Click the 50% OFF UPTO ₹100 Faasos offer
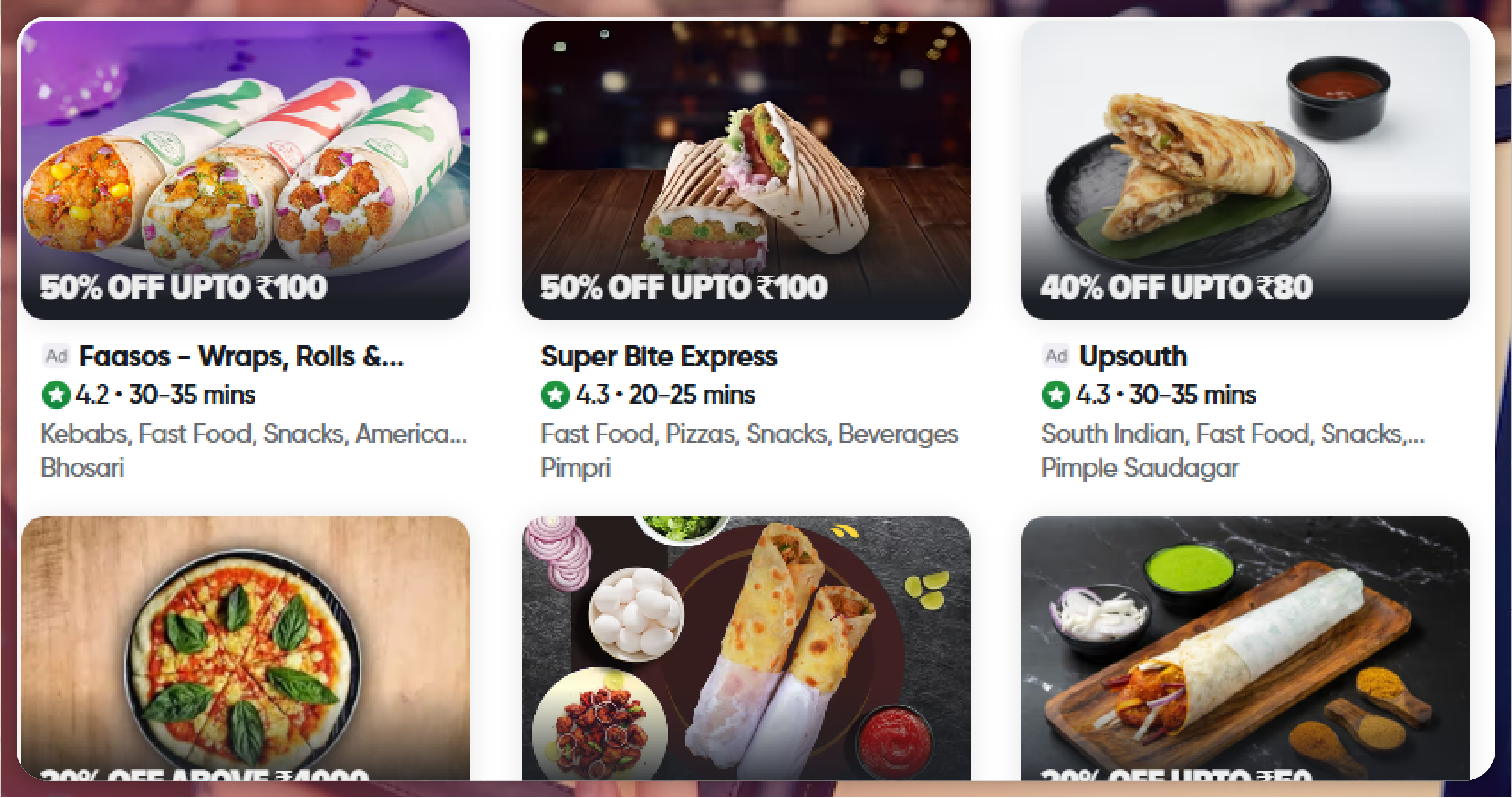1512x798 pixels. pyautogui.click(x=183, y=287)
